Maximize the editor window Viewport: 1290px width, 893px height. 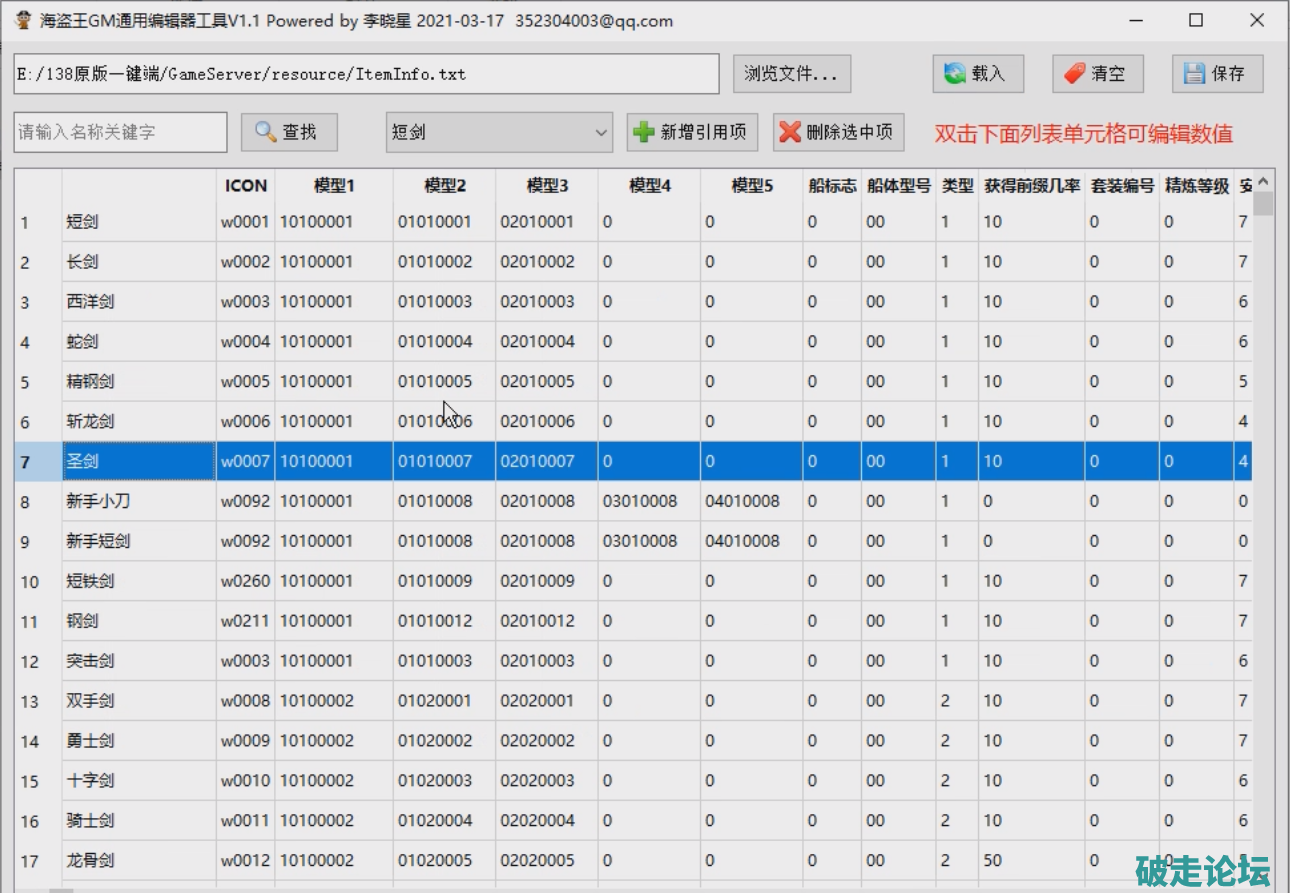tap(1196, 21)
